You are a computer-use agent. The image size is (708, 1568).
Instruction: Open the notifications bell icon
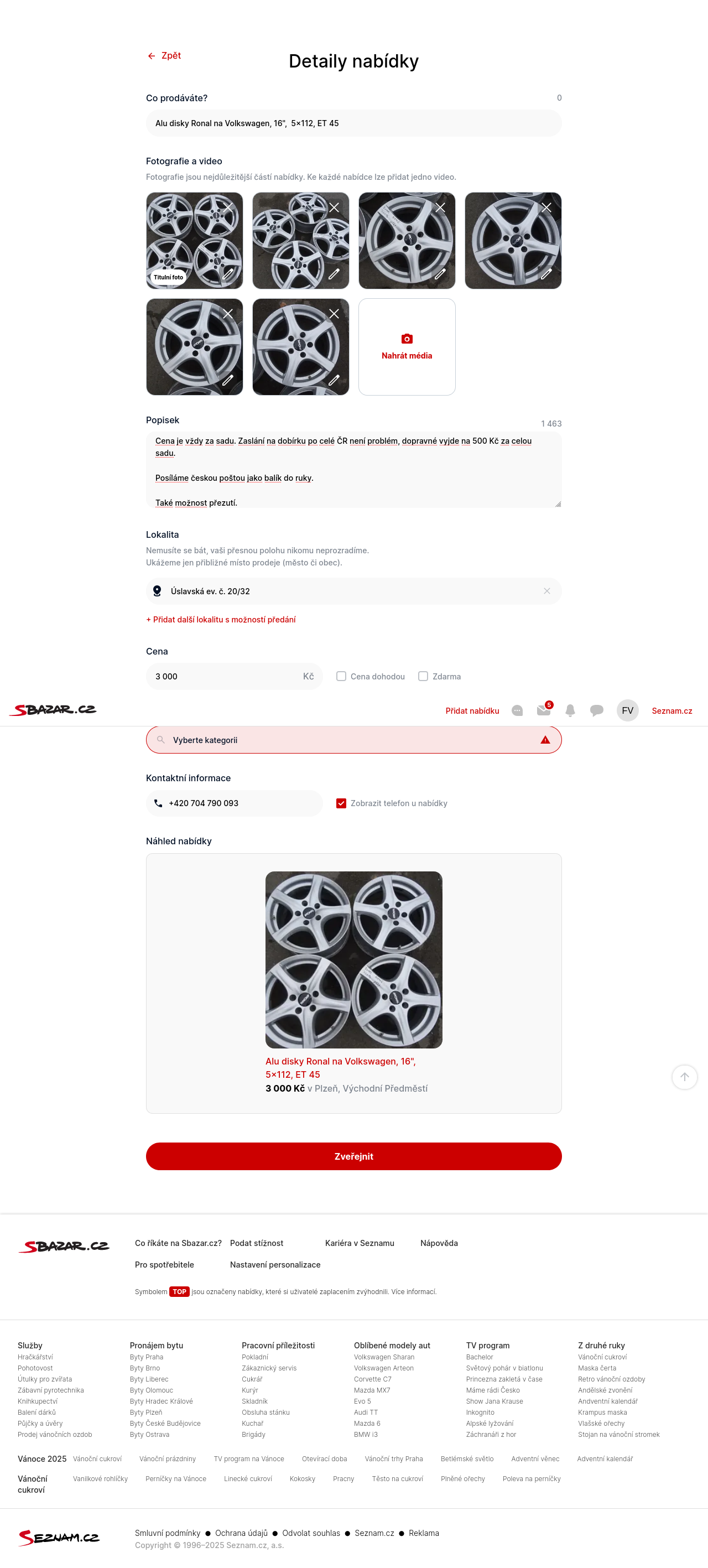coord(570,710)
